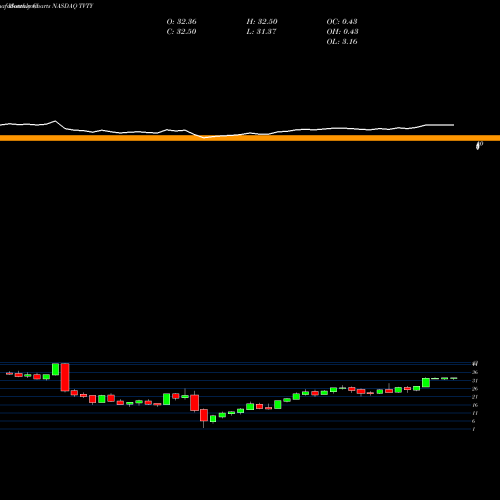Click the 11 price axis label
The image size is (500, 500).
(475, 413)
